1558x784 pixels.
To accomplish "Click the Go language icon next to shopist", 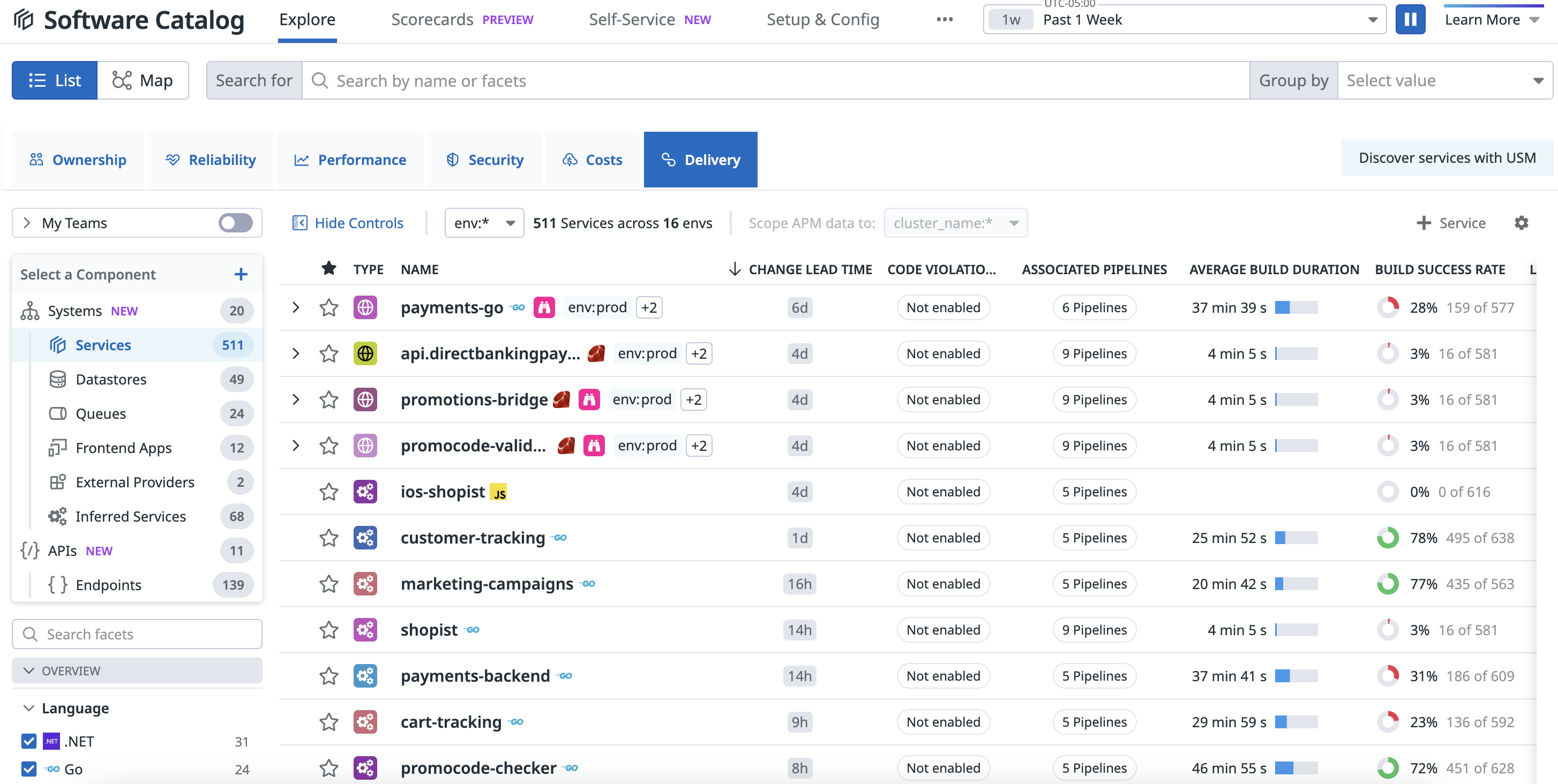I will [x=471, y=630].
